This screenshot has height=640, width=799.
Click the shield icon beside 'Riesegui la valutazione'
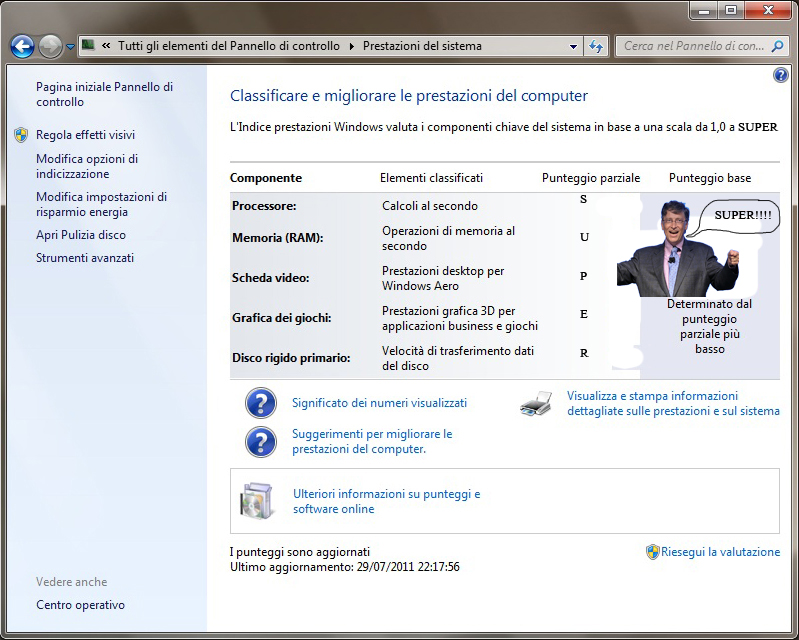[653, 552]
